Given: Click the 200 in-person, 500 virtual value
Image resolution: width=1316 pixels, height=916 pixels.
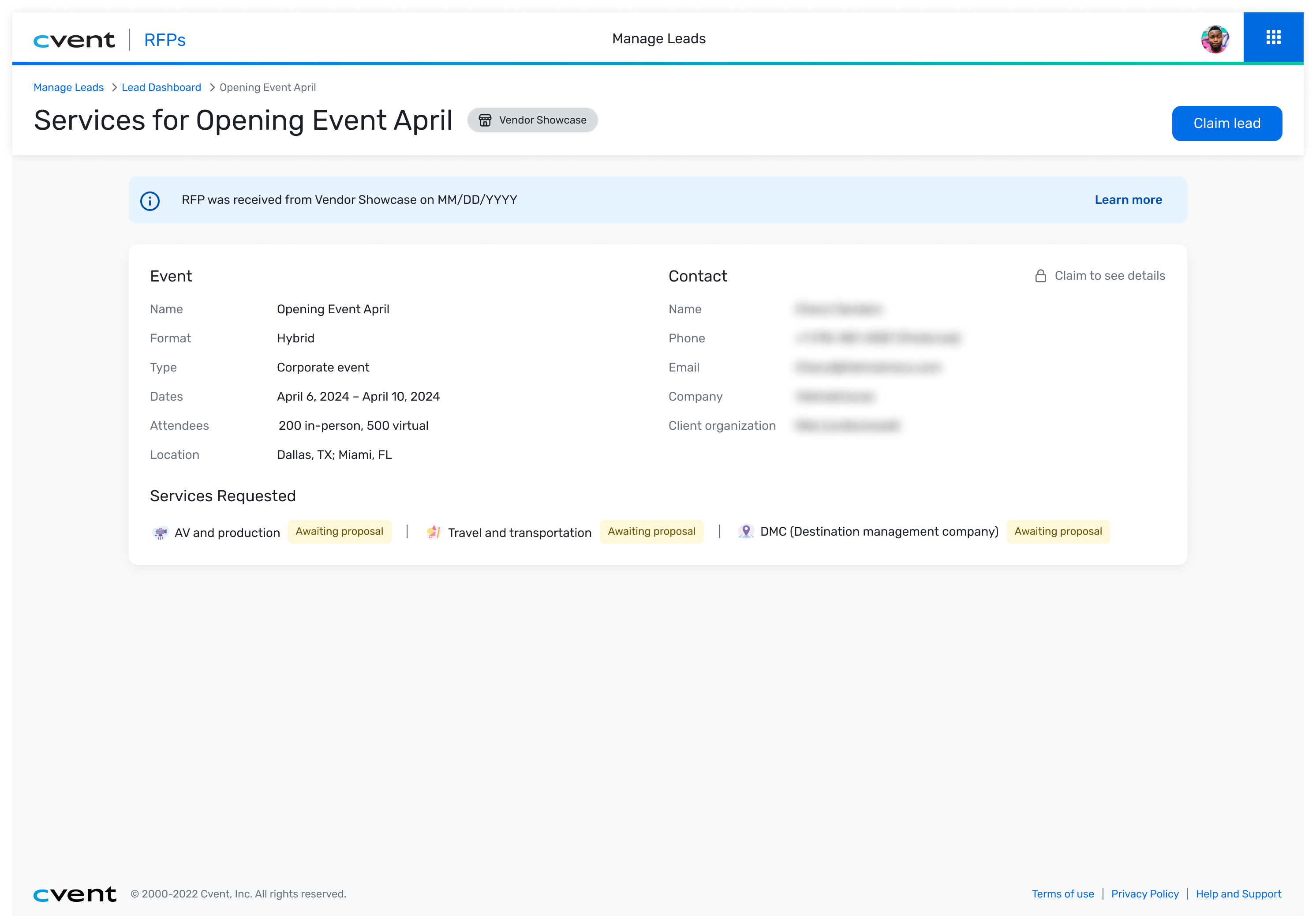Looking at the screenshot, I should (x=353, y=426).
